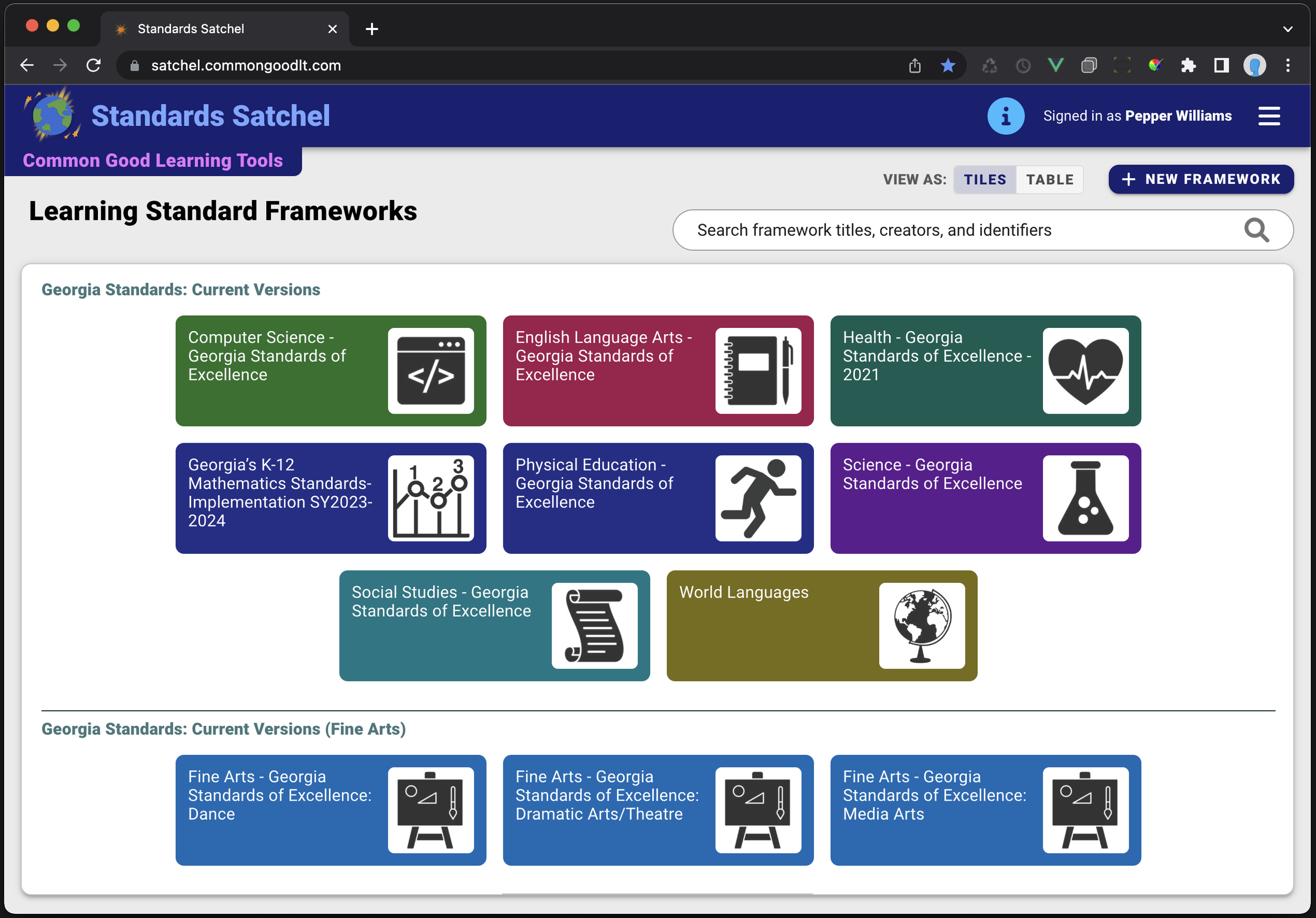This screenshot has height=918, width=1316.
Task: Open Chrome's three-dot menu
Action: tap(1288, 65)
